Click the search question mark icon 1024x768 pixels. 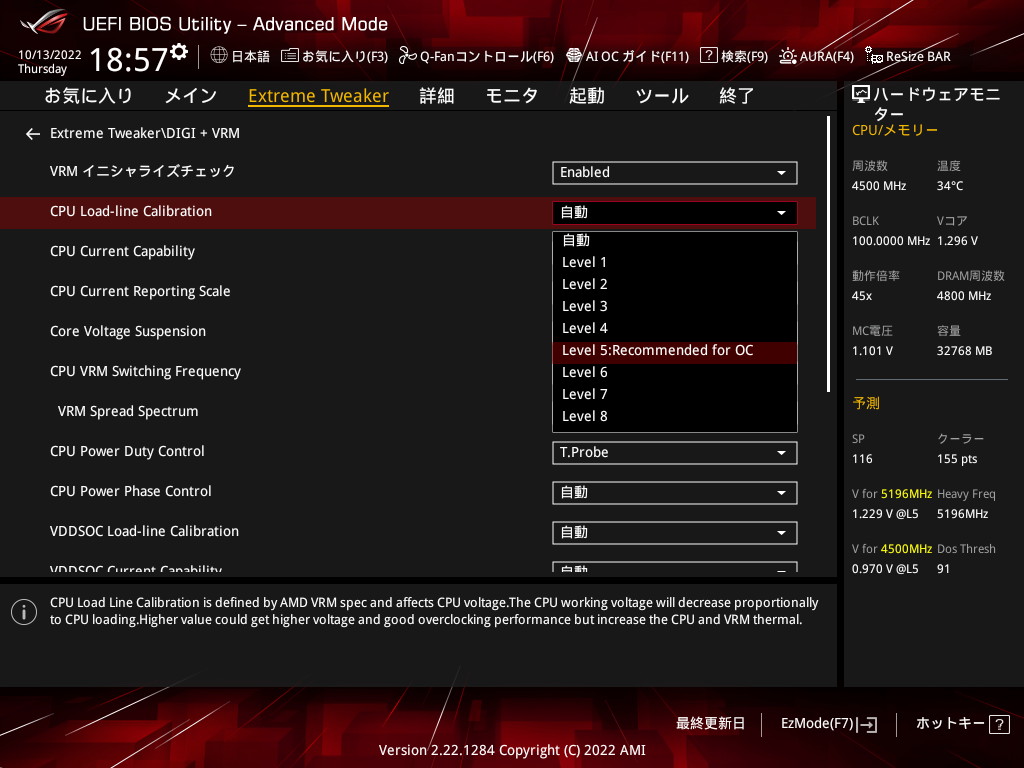pos(709,56)
